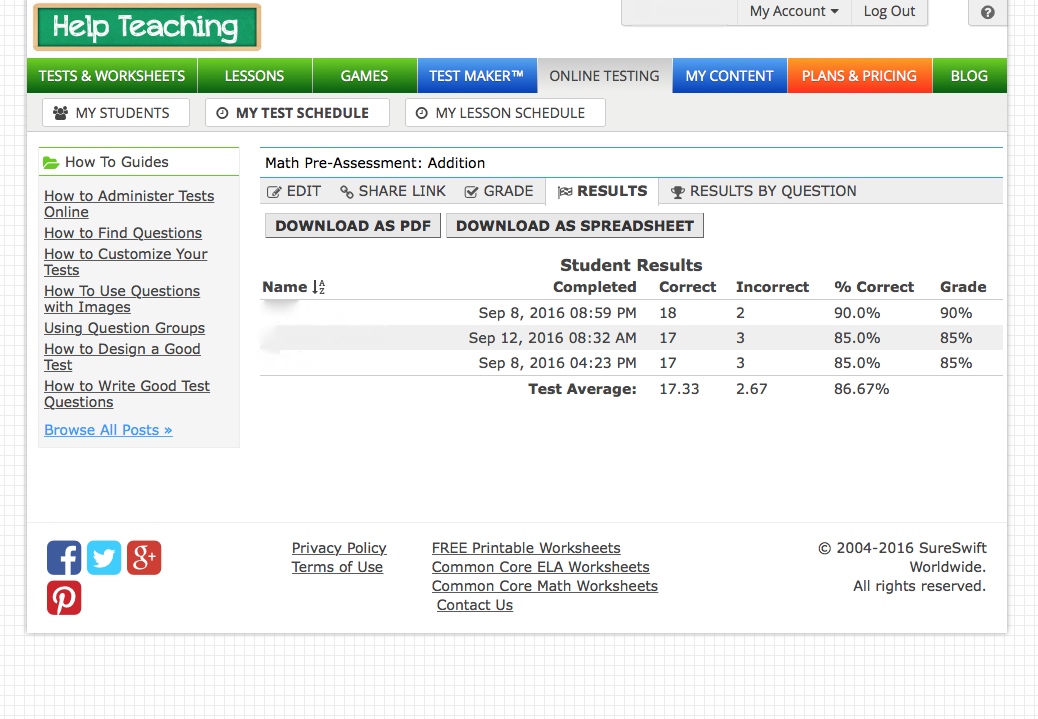This screenshot has height=719, width=1038.
Task: Open the Plans & Pricing tab
Action: click(859, 75)
